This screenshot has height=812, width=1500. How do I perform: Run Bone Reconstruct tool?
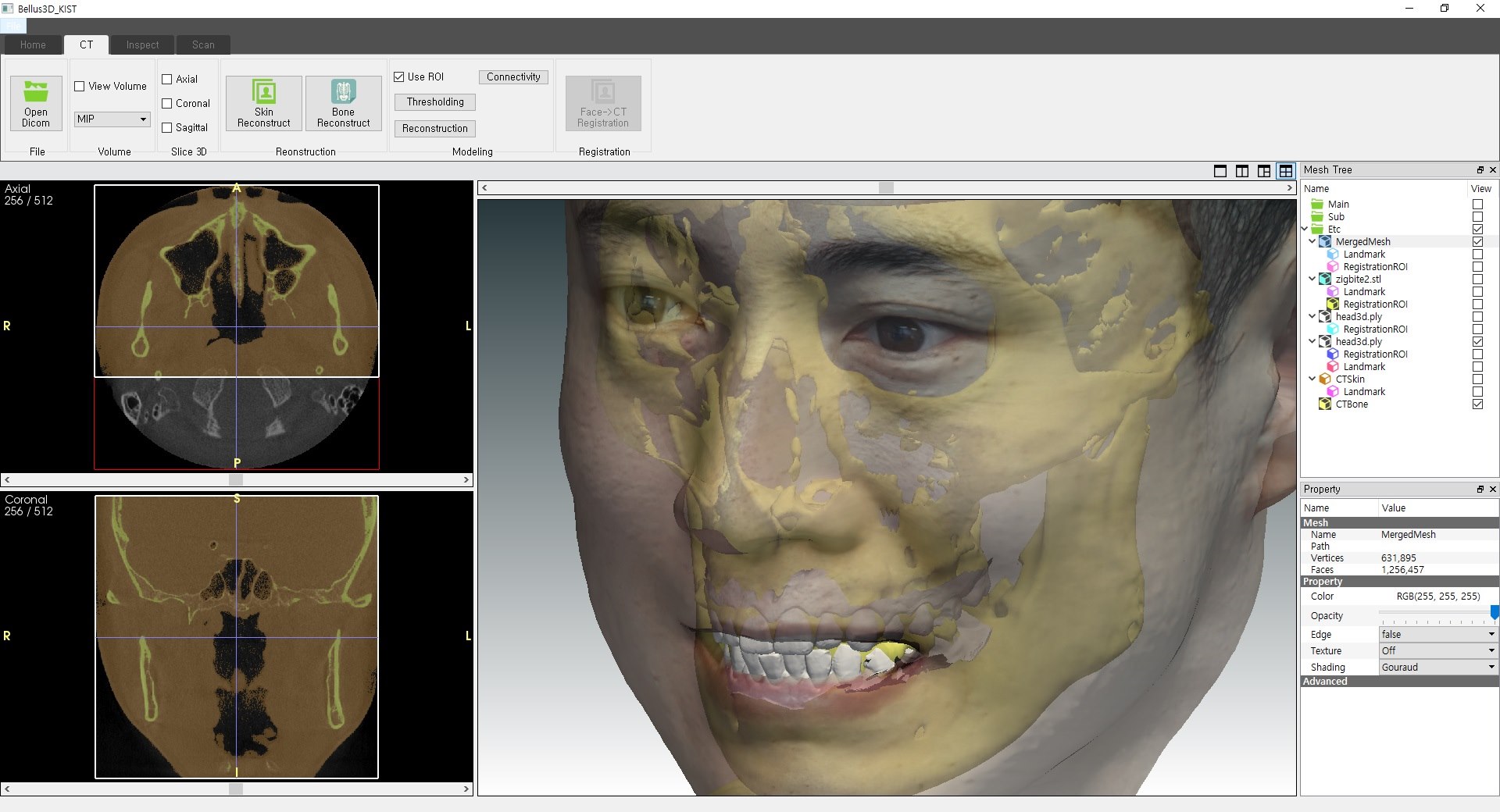click(344, 103)
